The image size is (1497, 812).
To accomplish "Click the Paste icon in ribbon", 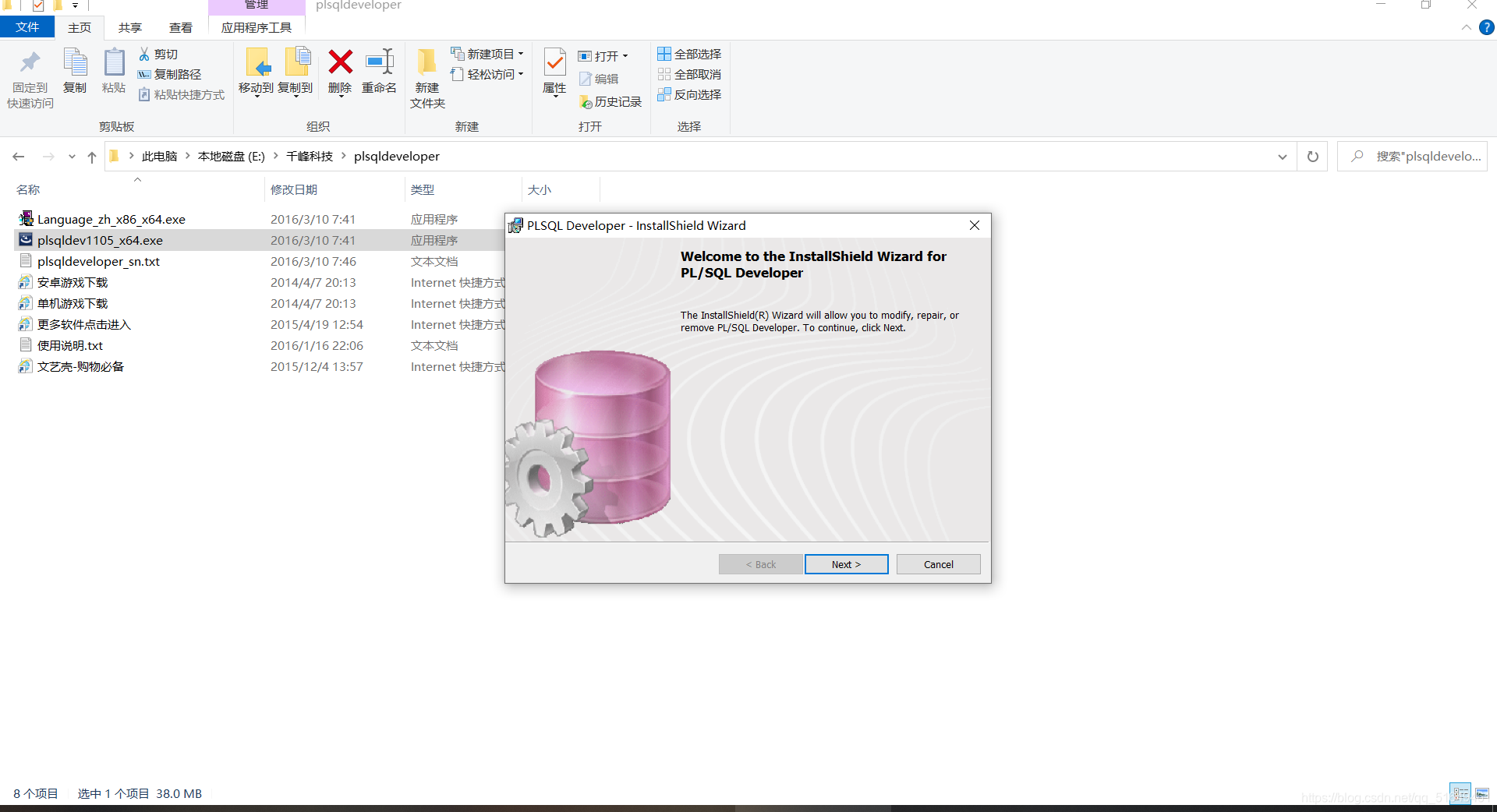I will 114,62.
